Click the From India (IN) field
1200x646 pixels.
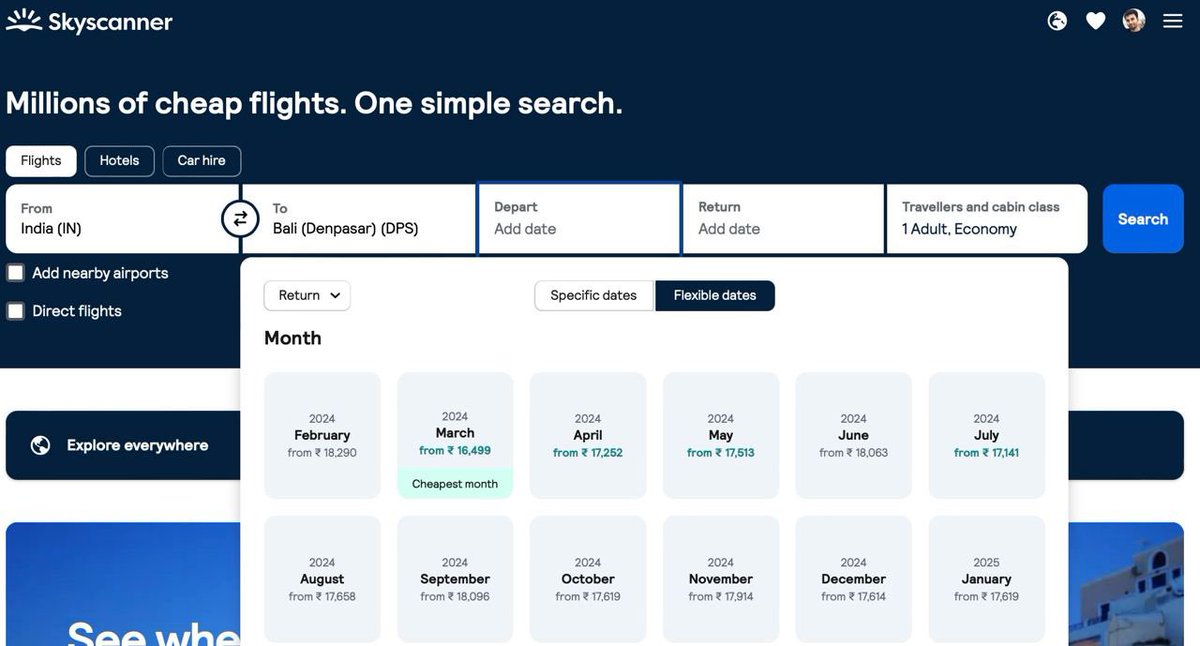pyautogui.click(x=122, y=219)
